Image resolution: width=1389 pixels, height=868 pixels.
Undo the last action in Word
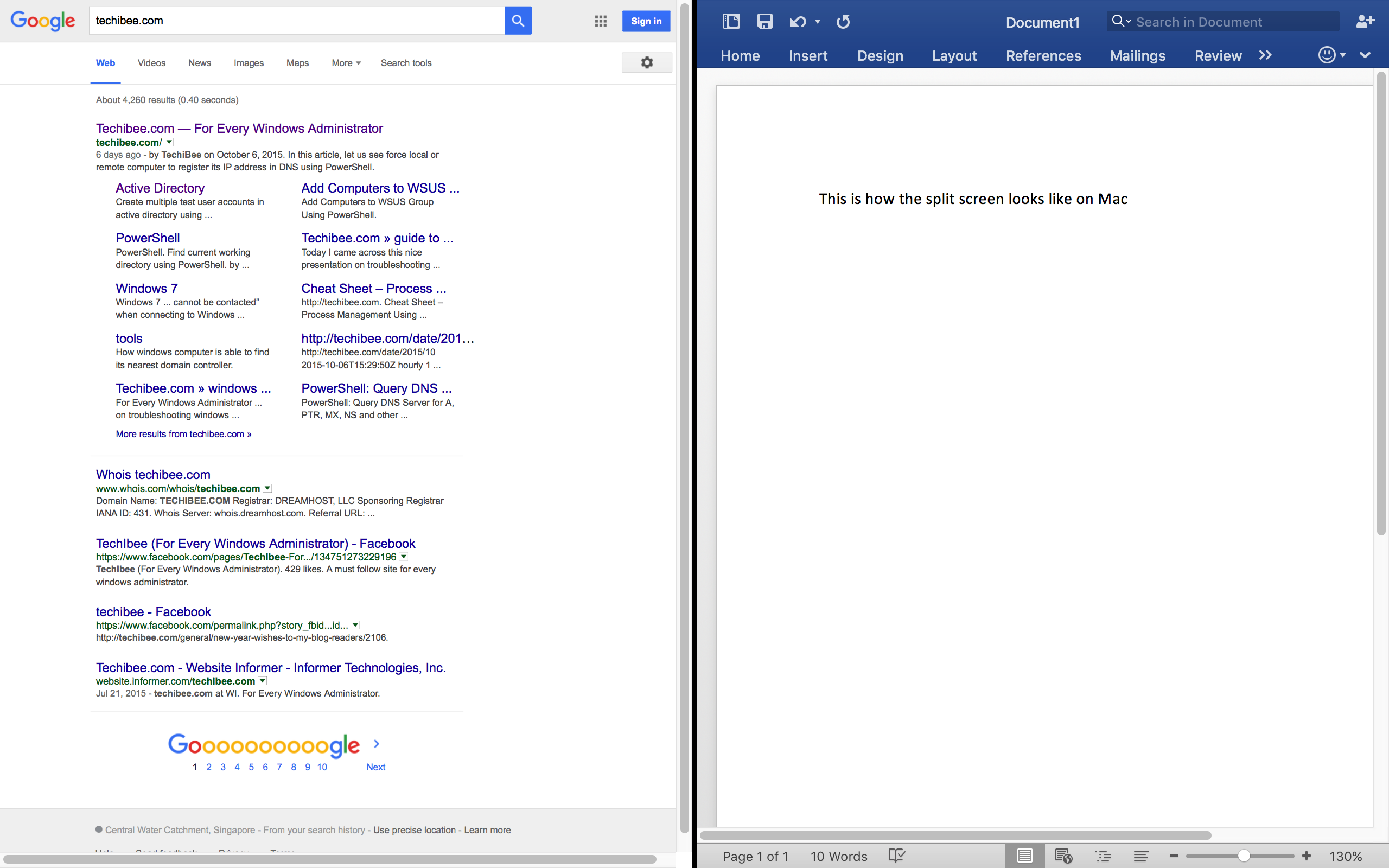798,22
